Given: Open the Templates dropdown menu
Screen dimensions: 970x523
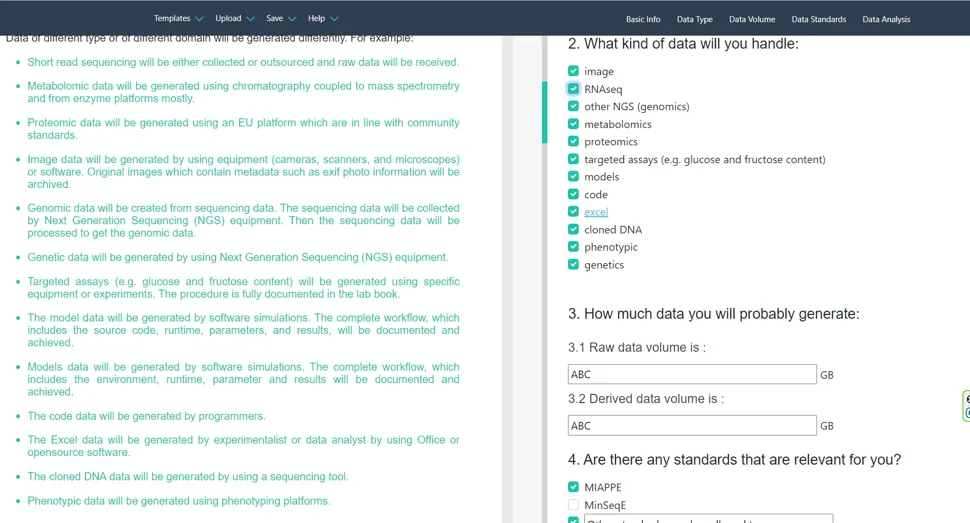Looking at the screenshot, I should (x=178, y=19).
